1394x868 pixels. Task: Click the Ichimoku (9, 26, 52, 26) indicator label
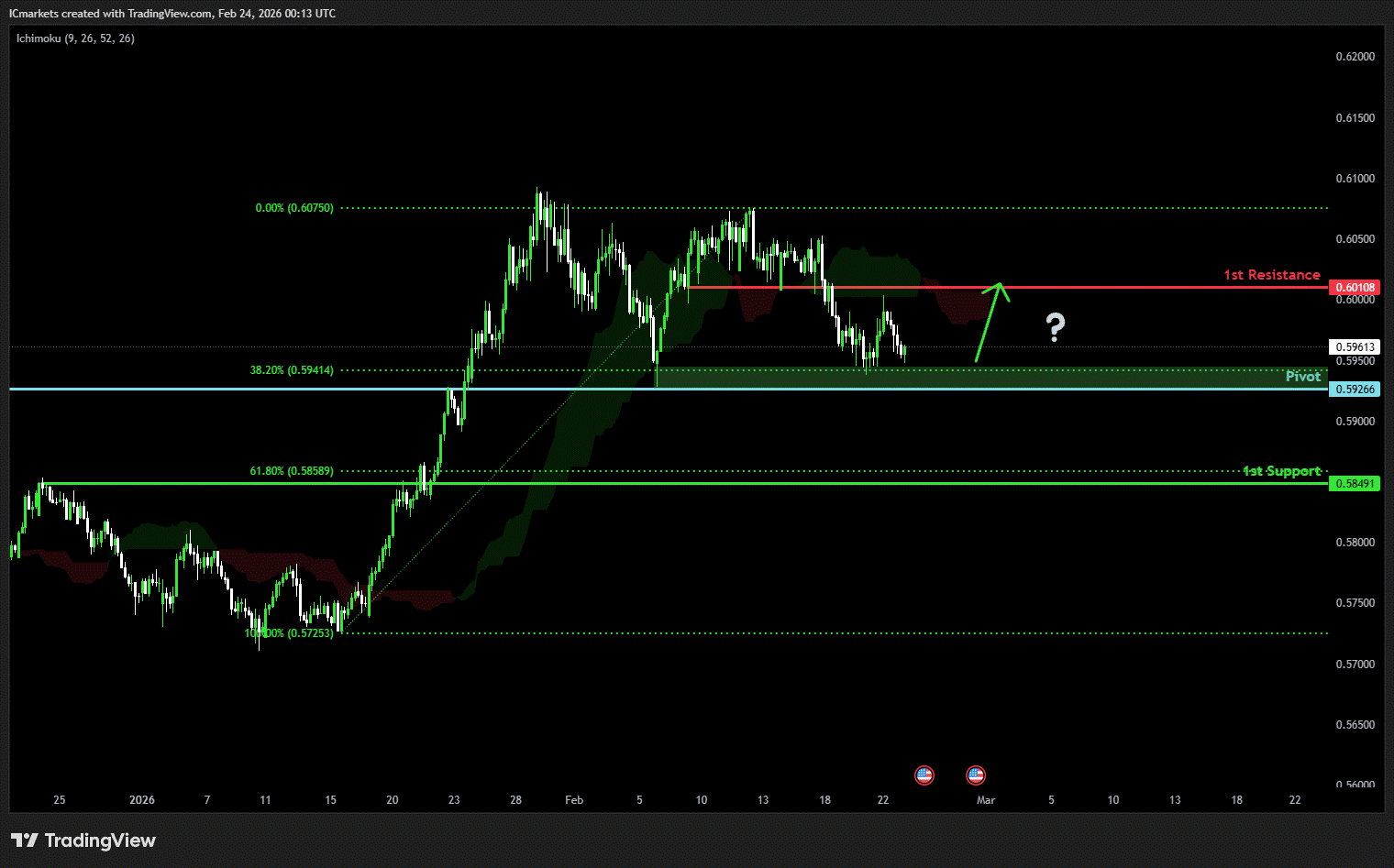[75, 38]
